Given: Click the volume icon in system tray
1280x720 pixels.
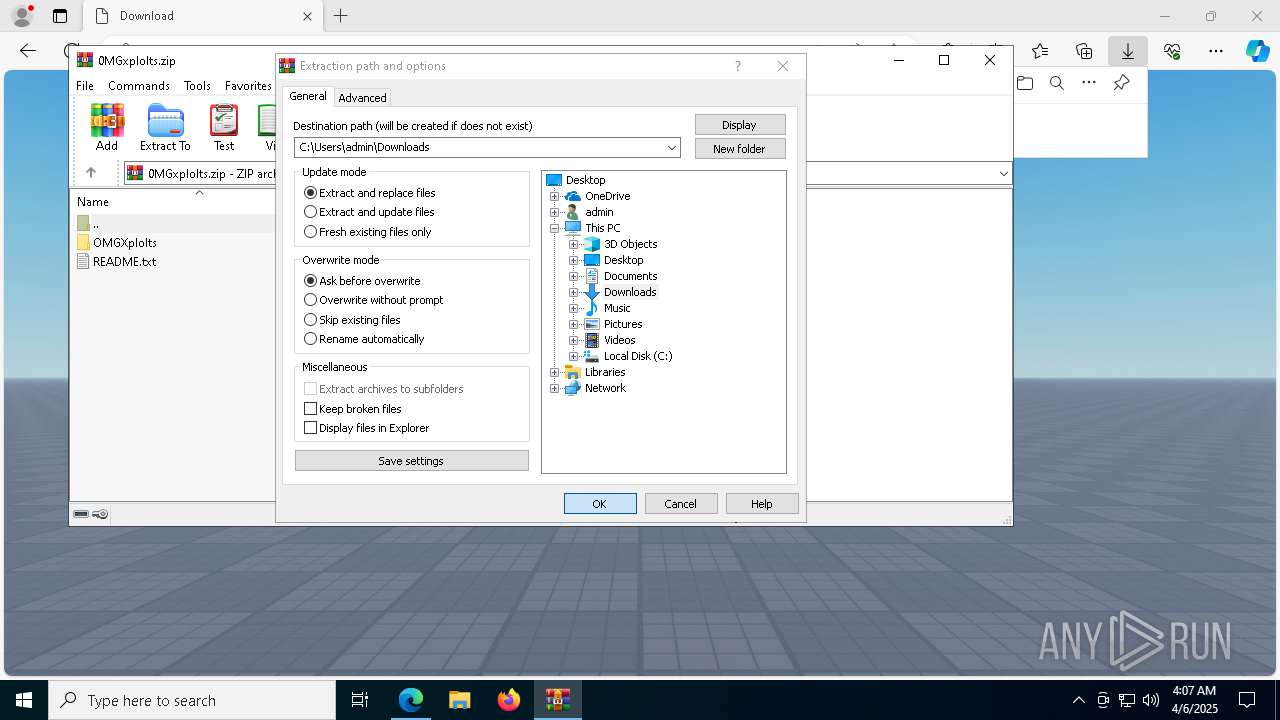Looking at the screenshot, I should point(1150,700).
